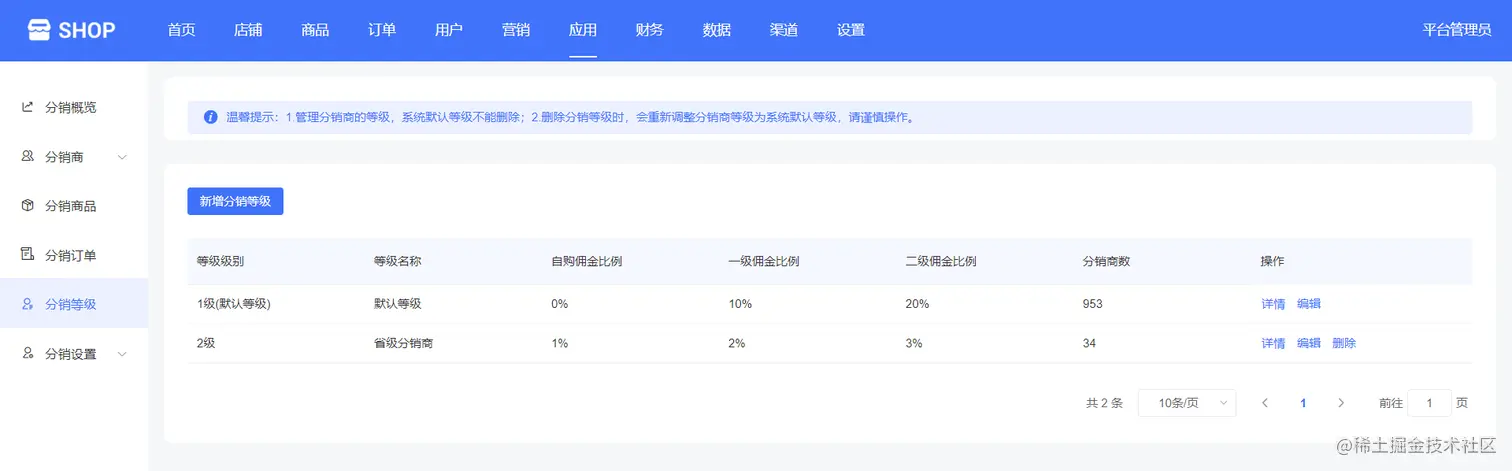Click the 一级佣金比例 column header
The height and width of the screenshot is (471, 1512).
764,262
